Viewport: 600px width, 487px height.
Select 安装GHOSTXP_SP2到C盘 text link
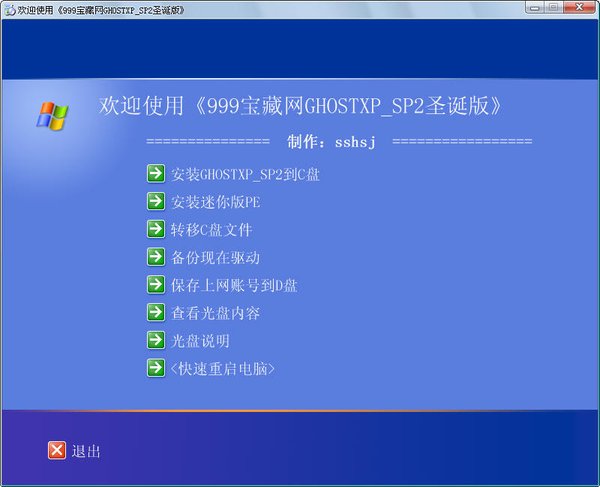coord(245,175)
